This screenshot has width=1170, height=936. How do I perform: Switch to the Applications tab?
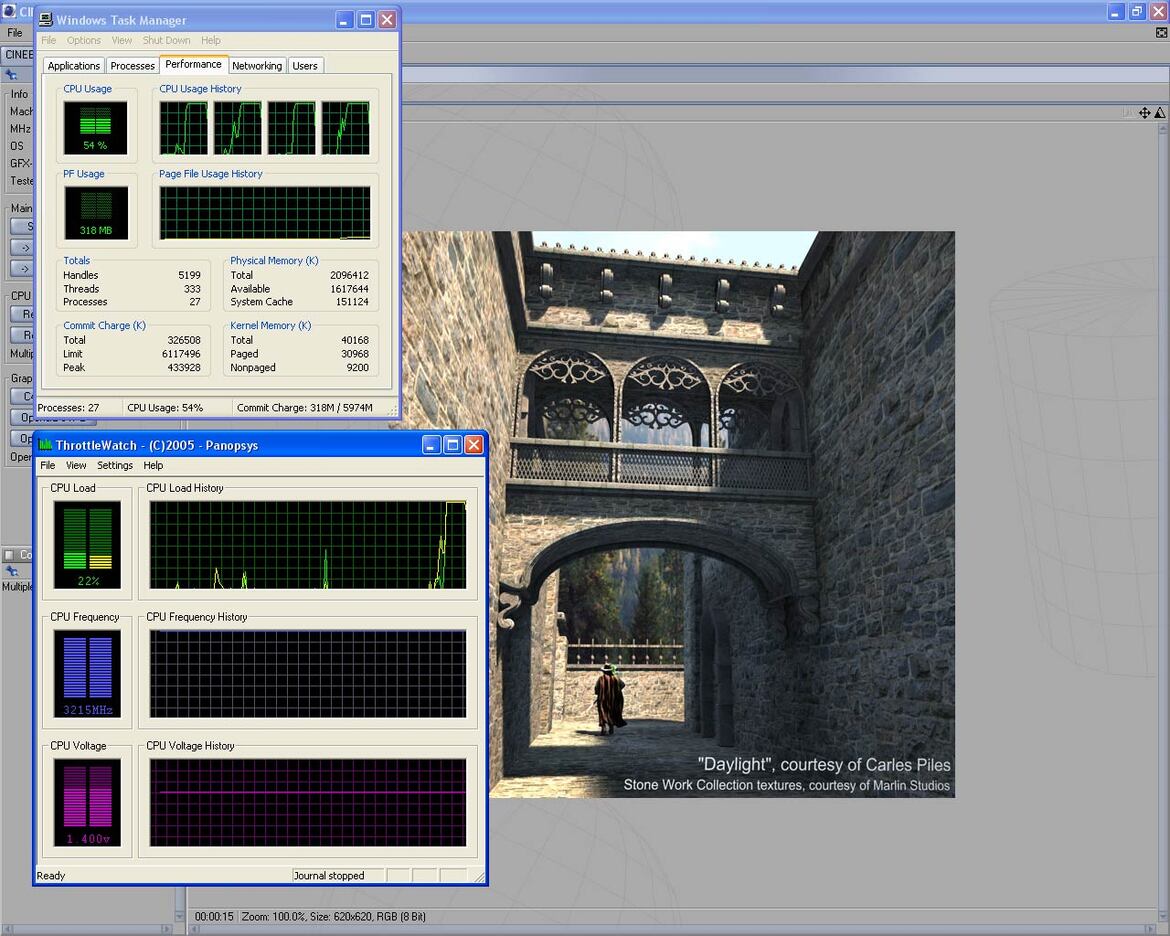(73, 65)
